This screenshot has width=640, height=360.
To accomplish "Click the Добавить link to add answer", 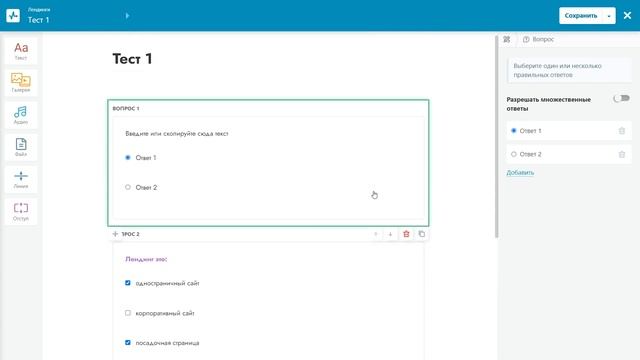I will point(520,173).
